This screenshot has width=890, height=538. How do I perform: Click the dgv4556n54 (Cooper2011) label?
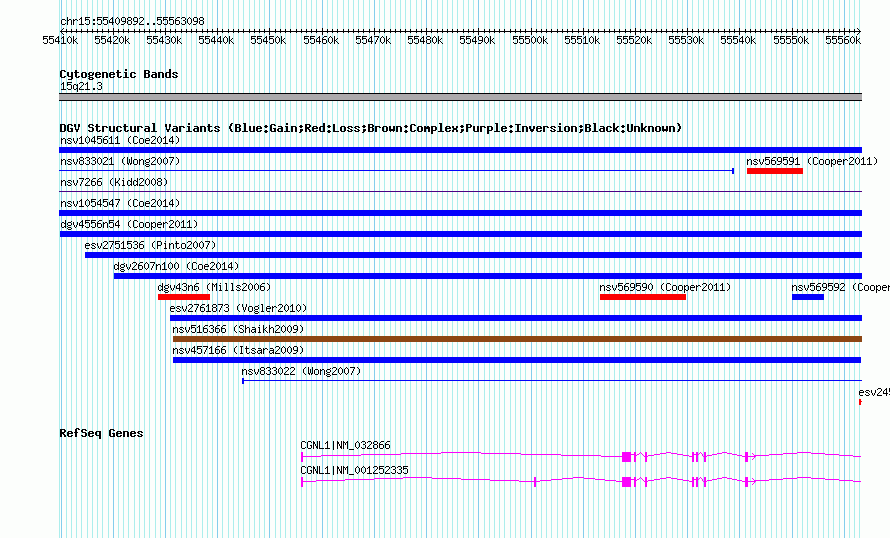tap(128, 224)
